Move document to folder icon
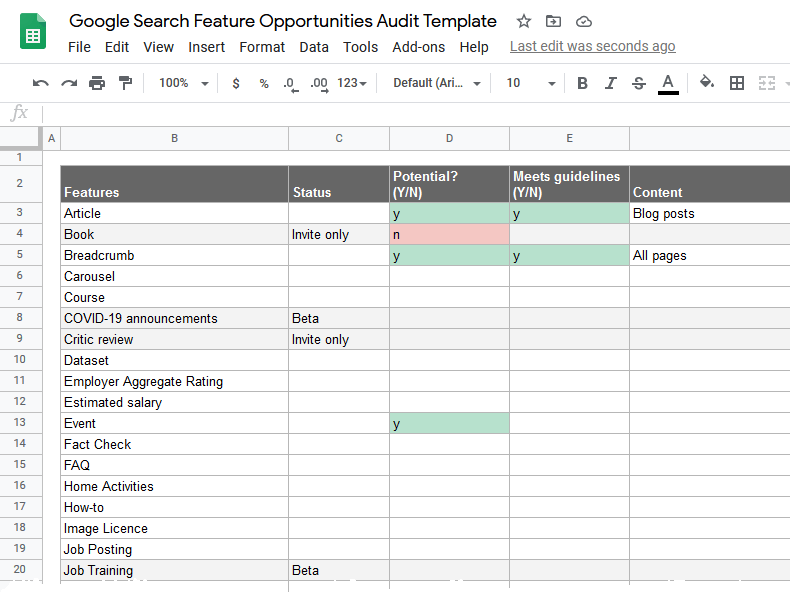This screenshot has width=790, height=605. click(553, 21)
